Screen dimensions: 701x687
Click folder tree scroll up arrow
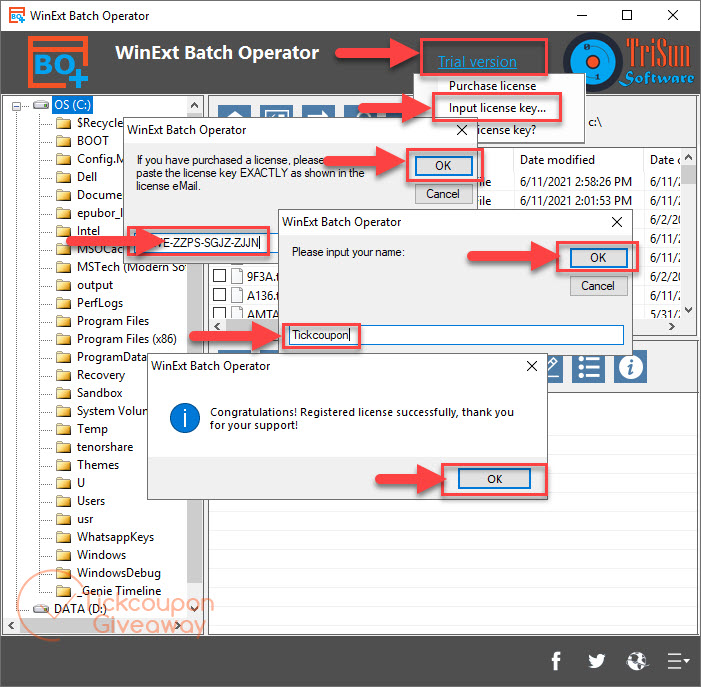(x=194, y=105)
